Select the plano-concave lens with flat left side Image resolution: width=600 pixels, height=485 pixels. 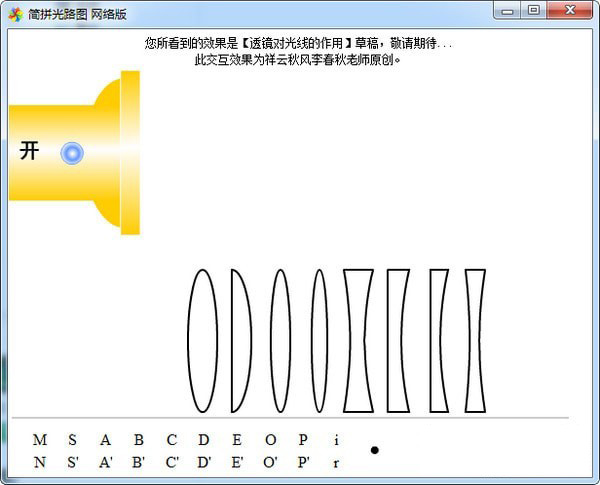(398, 341)
